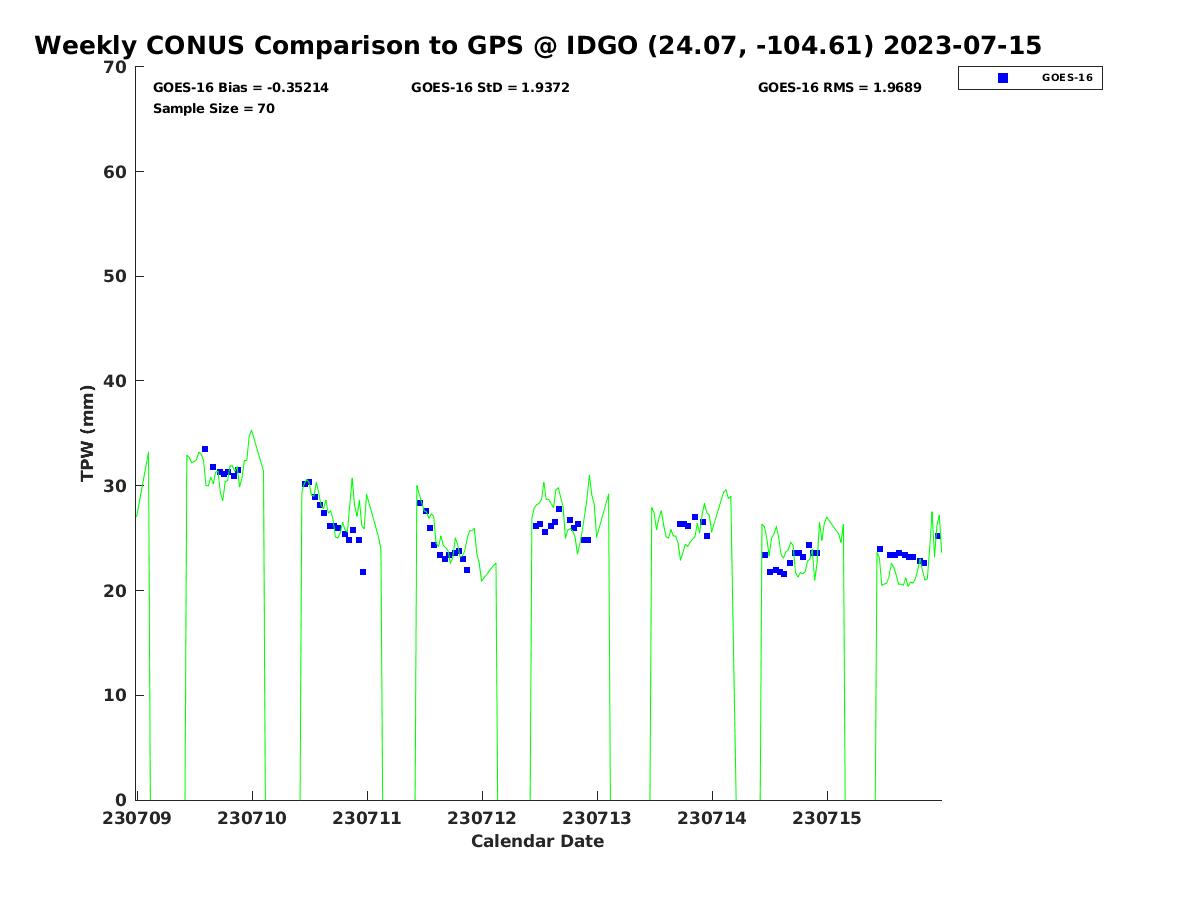Click the blue square marker in the legend
Image resolution: width=1200 pixels, height=900 pixels.
(x=1003, y=78)
